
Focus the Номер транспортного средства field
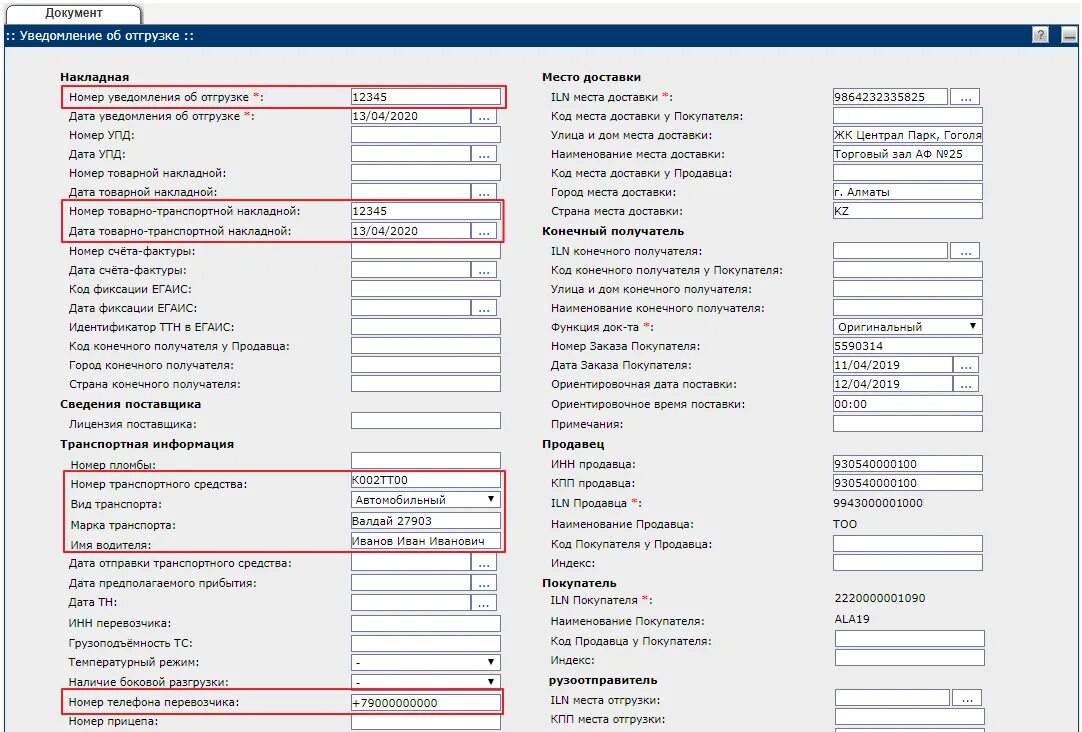point(425,479)
